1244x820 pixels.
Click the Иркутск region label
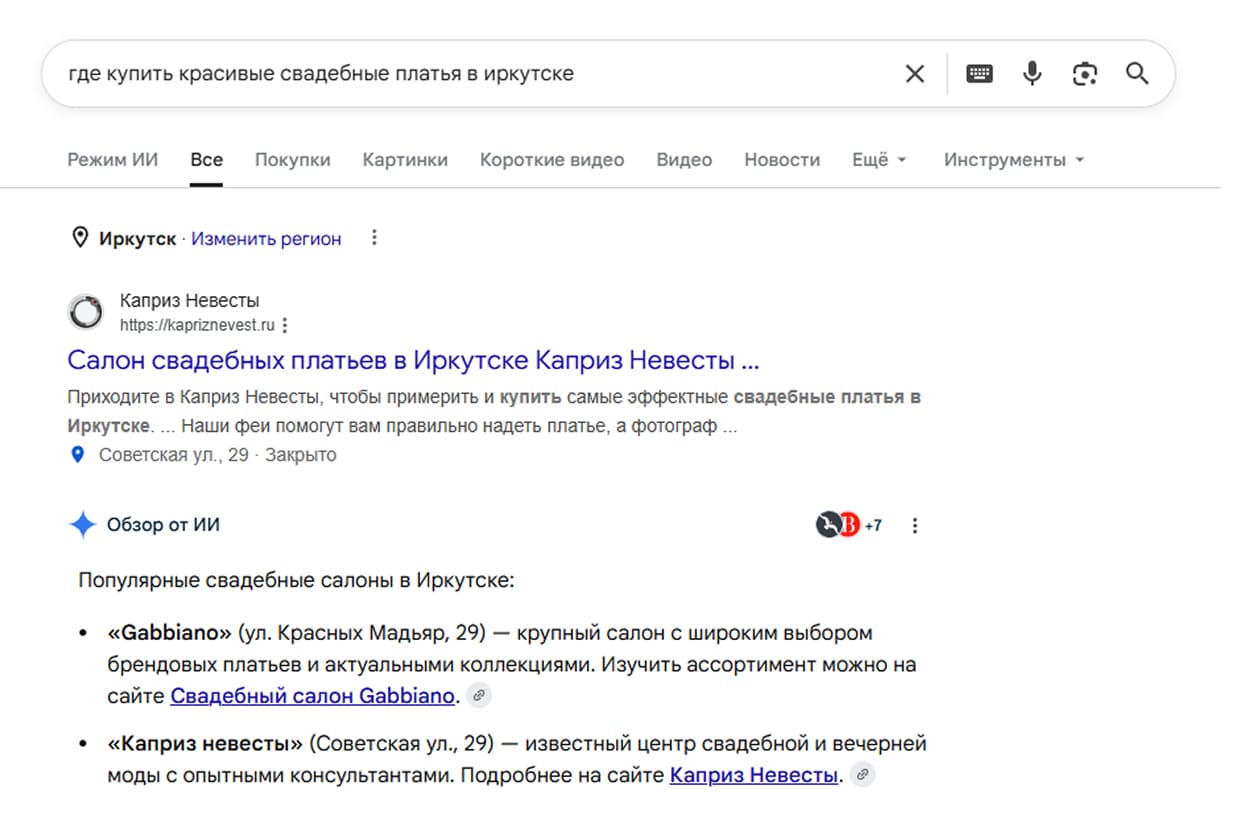pyautogui.click(x=137, y=239)
